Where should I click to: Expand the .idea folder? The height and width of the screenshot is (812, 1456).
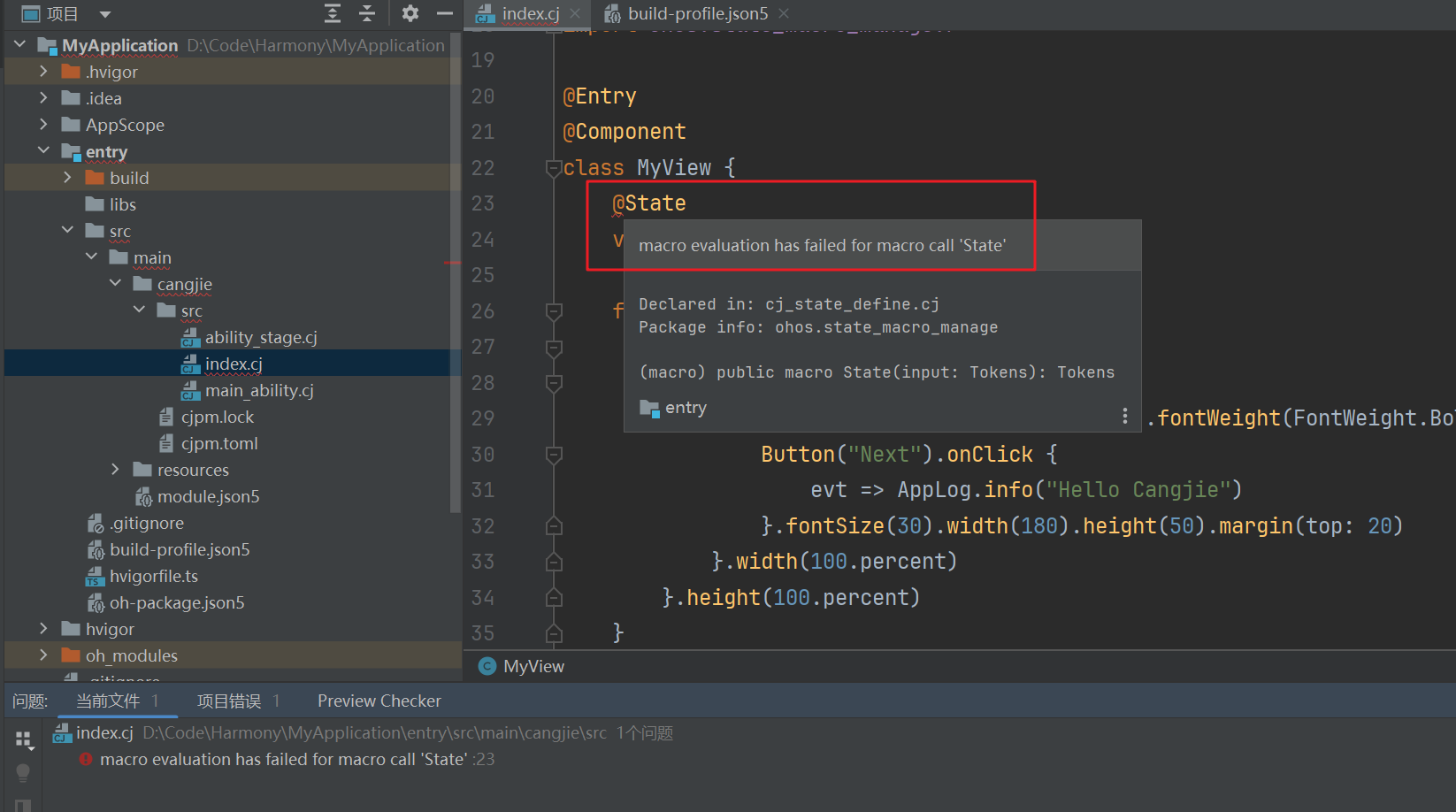[43, 97]
